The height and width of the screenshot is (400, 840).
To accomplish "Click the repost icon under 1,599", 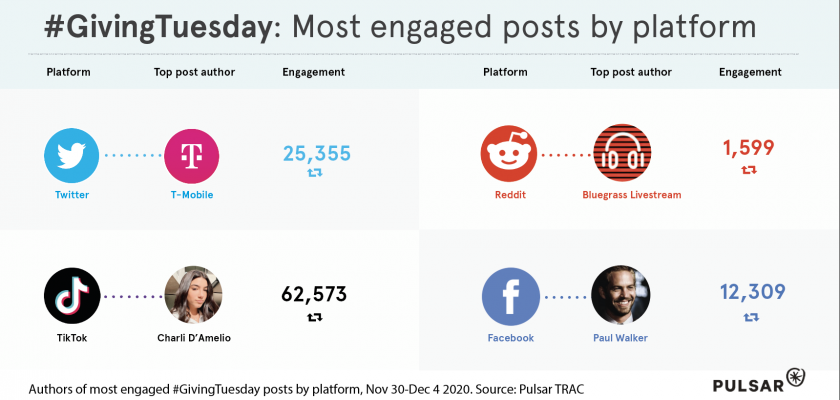I will (x=749, y=170).
